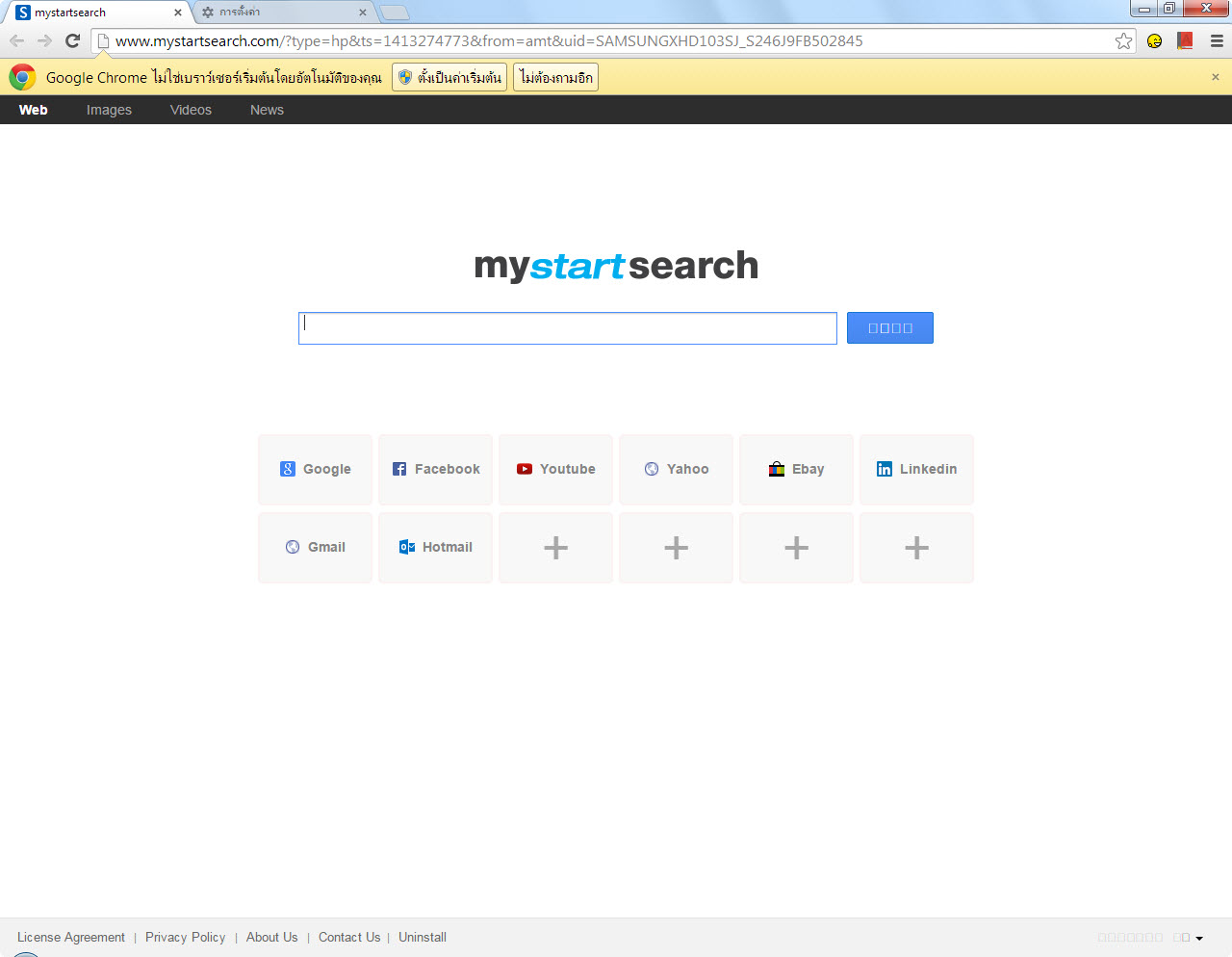Add a shortcut using the plus tile below Linkedin
1232x957 pixels.
coord(916,548)
